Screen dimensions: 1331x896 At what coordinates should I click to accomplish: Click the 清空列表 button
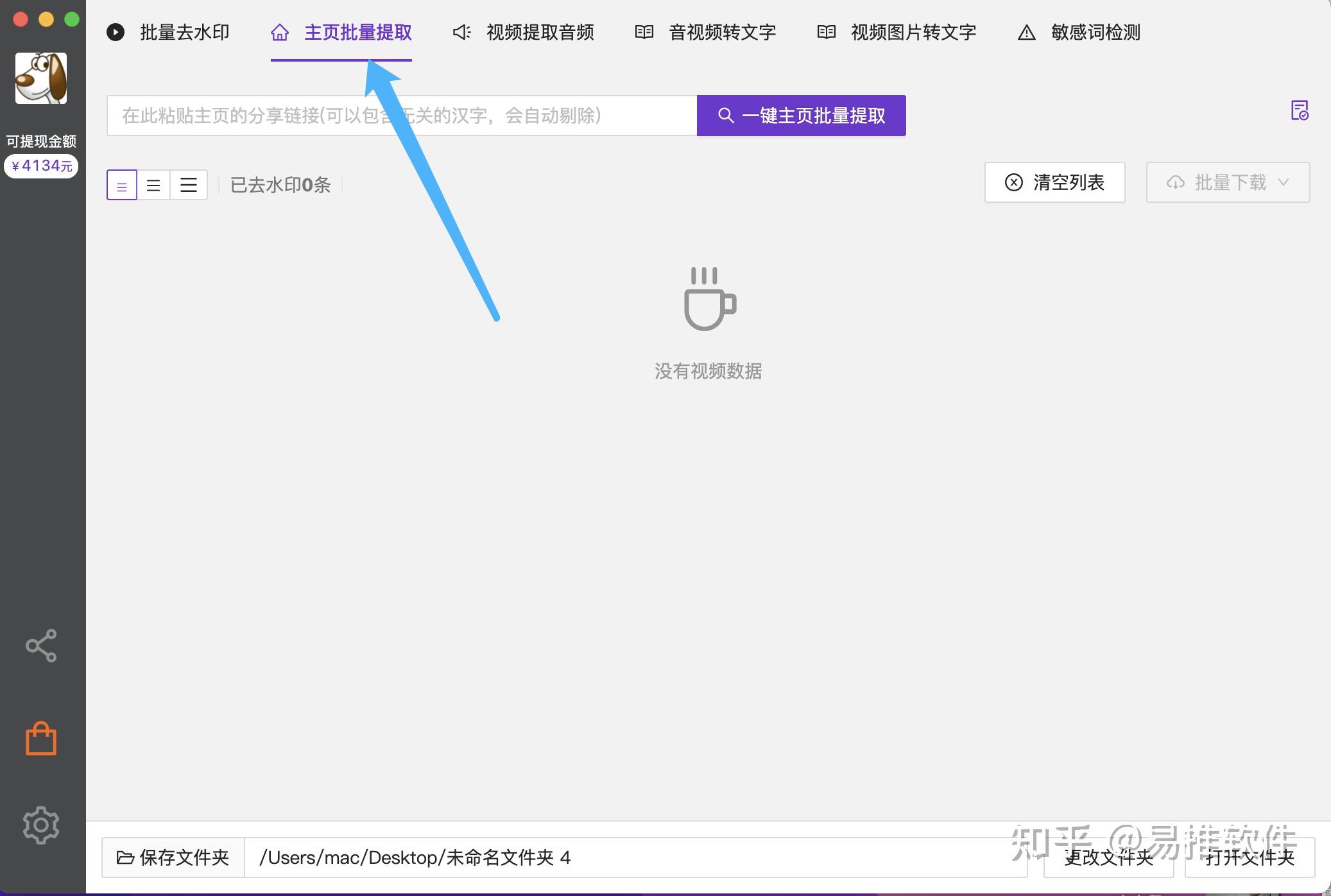(x=1054, y=182)
